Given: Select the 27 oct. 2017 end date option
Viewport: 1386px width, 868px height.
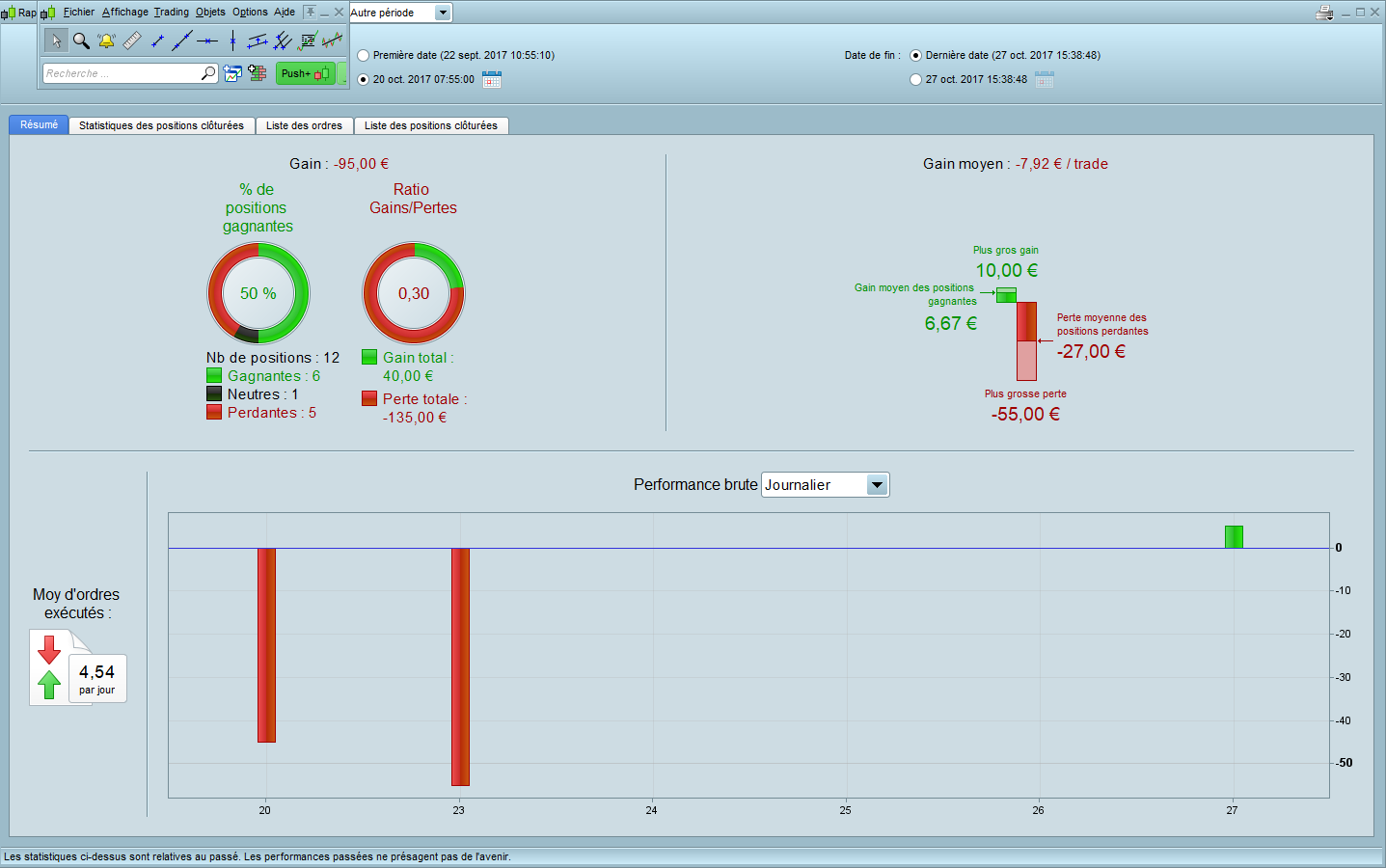Looking at the screenshot, I should (915, 80).
